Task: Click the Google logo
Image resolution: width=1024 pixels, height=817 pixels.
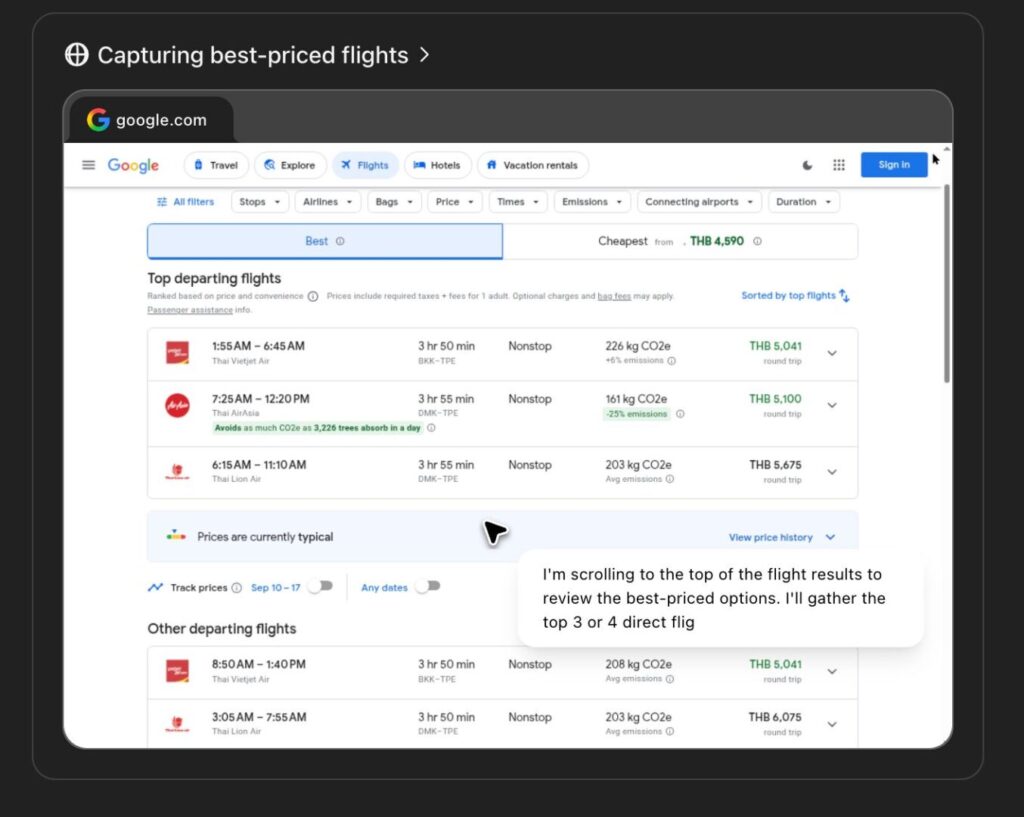Action: click(133, 165)
